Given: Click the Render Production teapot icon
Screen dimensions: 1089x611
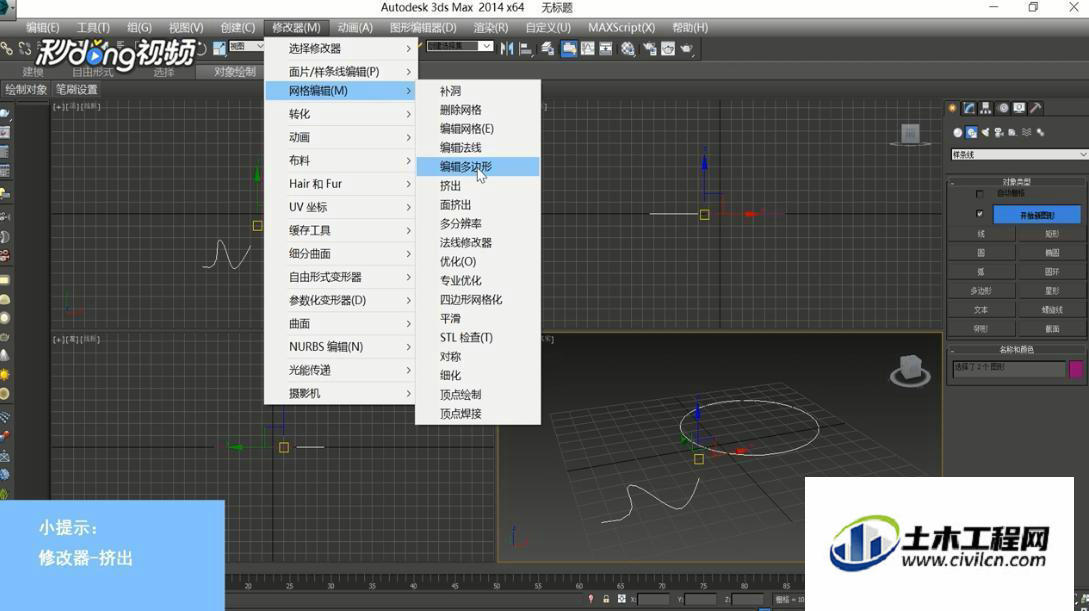Looking at the screenshot, I should pos(686,49).
